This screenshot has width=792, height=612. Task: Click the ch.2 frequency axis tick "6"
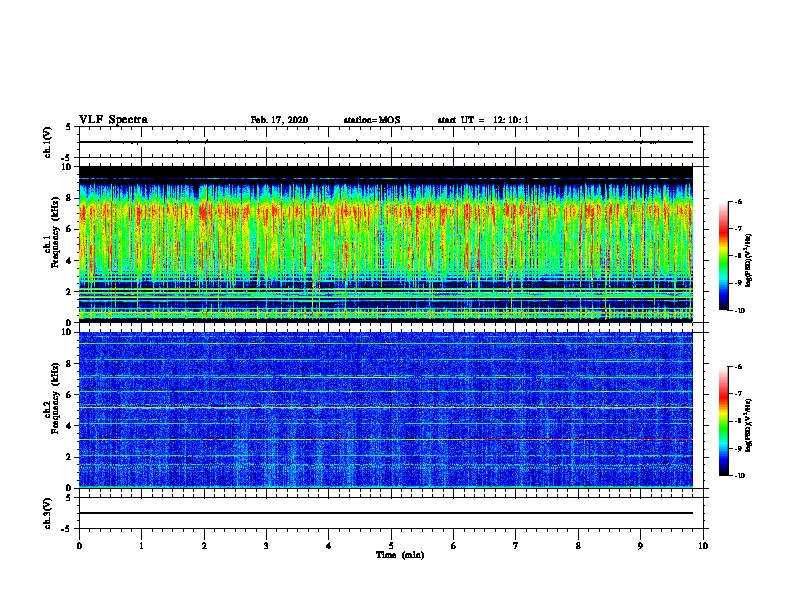(x=69, y=394)
